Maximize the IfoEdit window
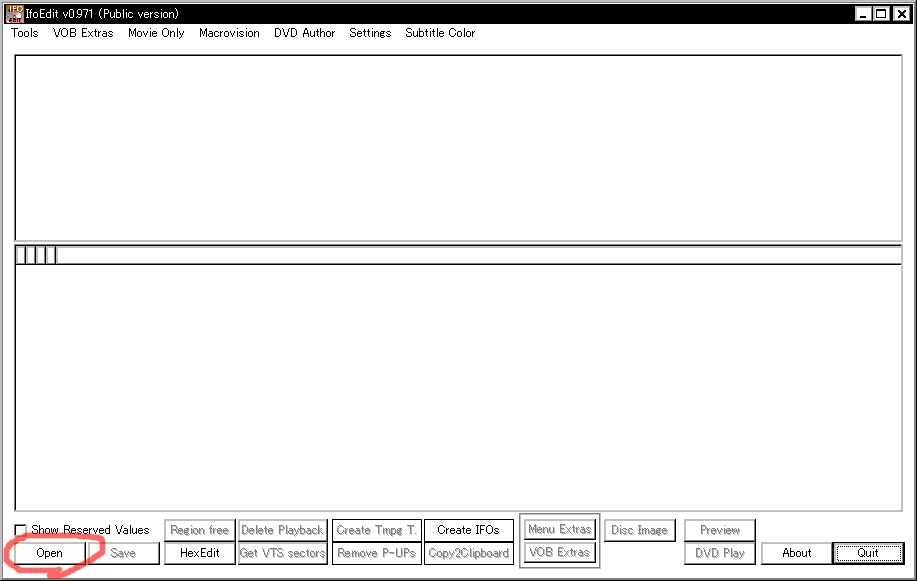Viewport: 917px width, 581px height. pos(881,13)
